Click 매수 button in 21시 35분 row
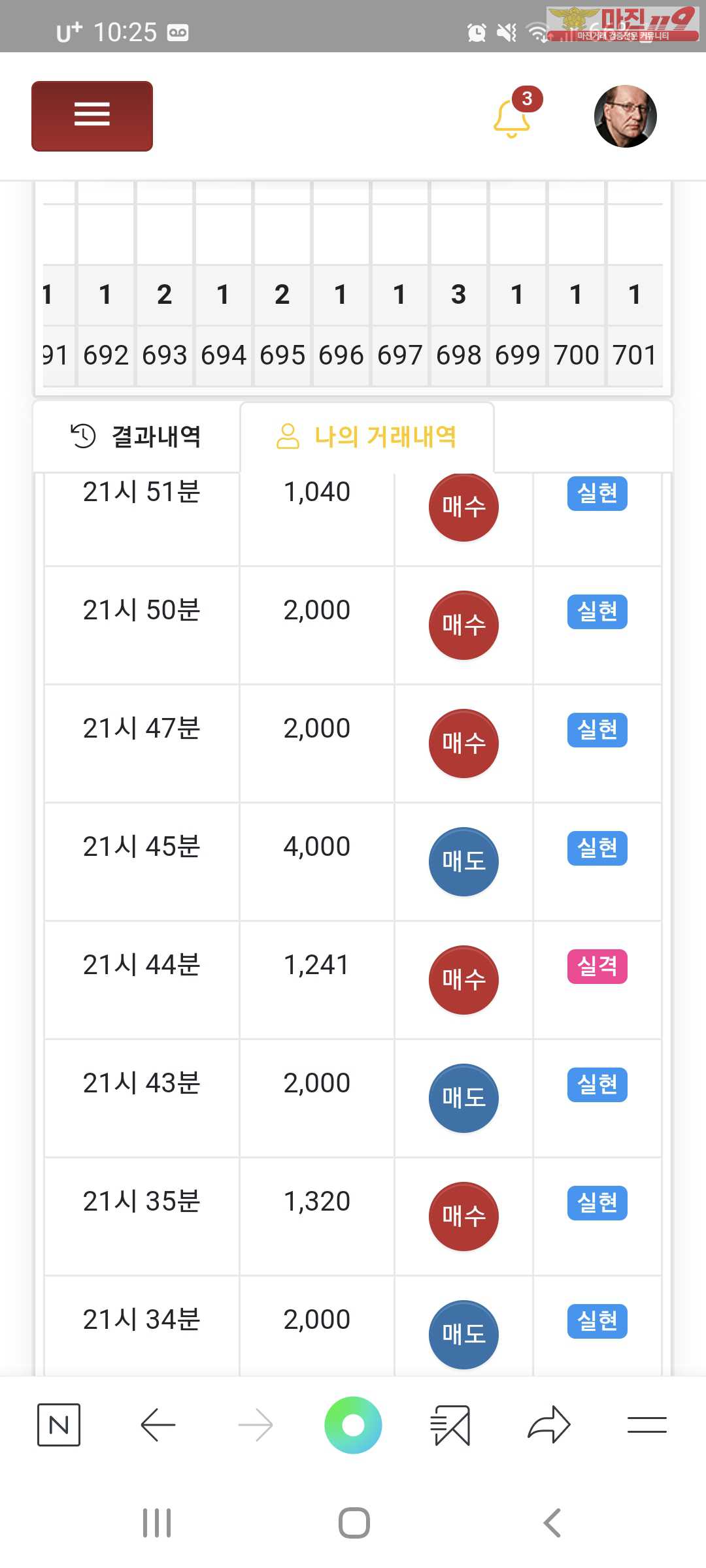The width and height of the screenshot is (706, 1568). [x=463, y=1217]
